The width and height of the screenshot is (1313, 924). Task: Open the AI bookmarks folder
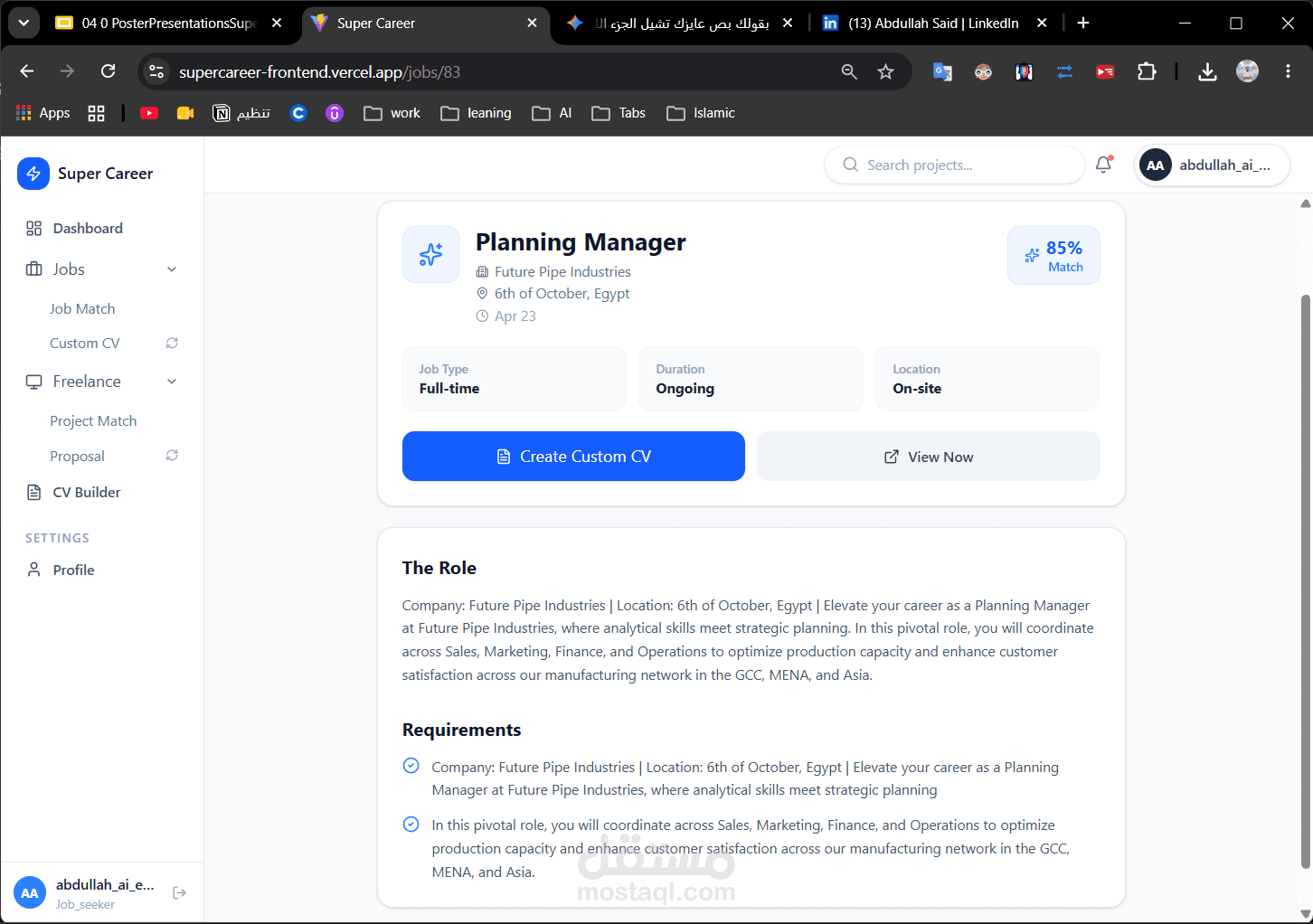tap(553, 113)
